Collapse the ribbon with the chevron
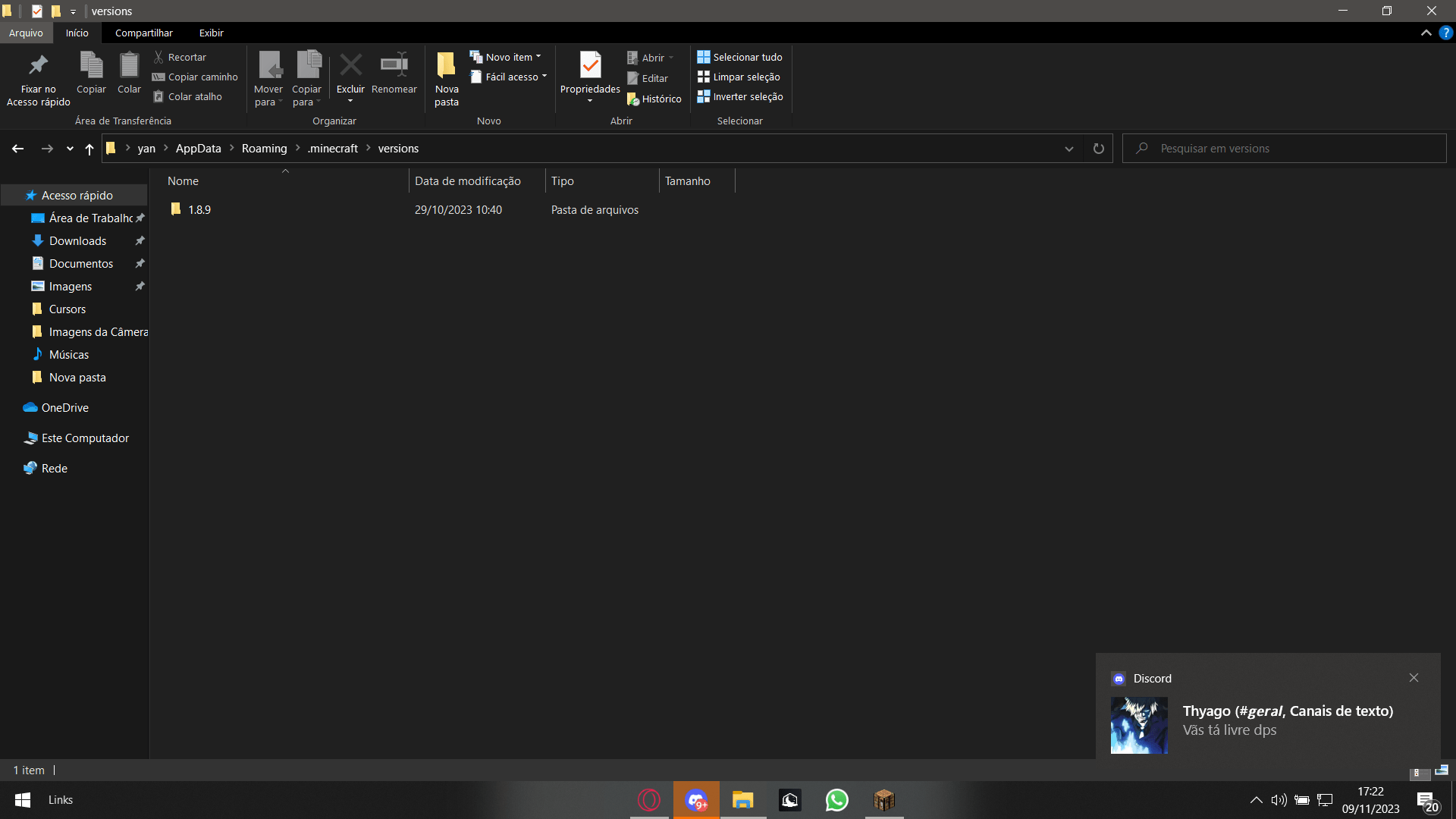 [x=1426, y=33]
